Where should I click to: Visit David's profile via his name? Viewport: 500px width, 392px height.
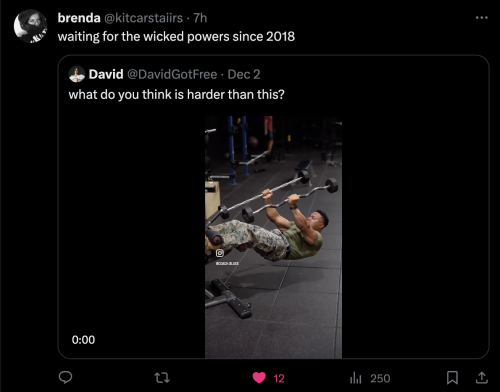click(106, 74)
